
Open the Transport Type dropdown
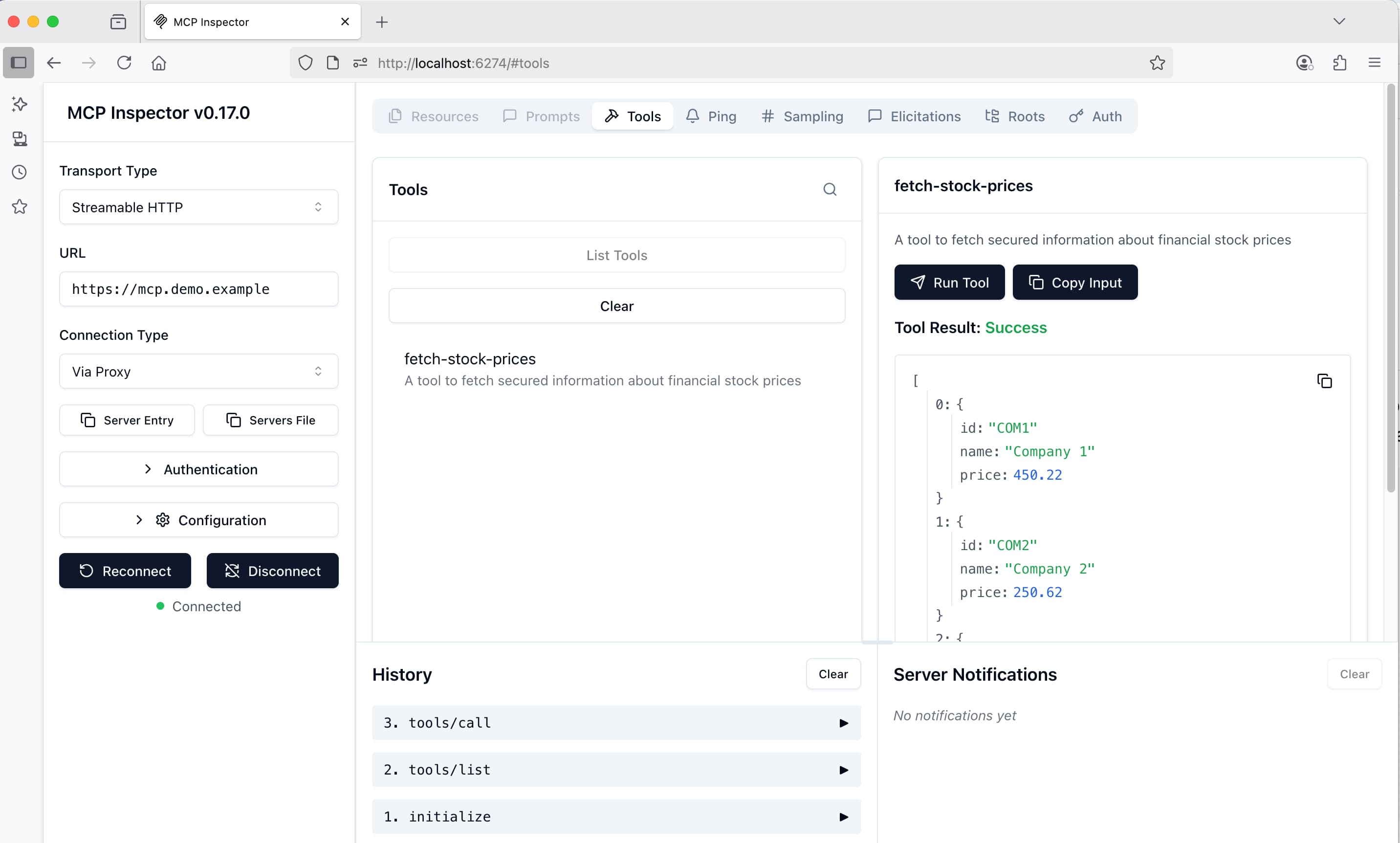198,207
